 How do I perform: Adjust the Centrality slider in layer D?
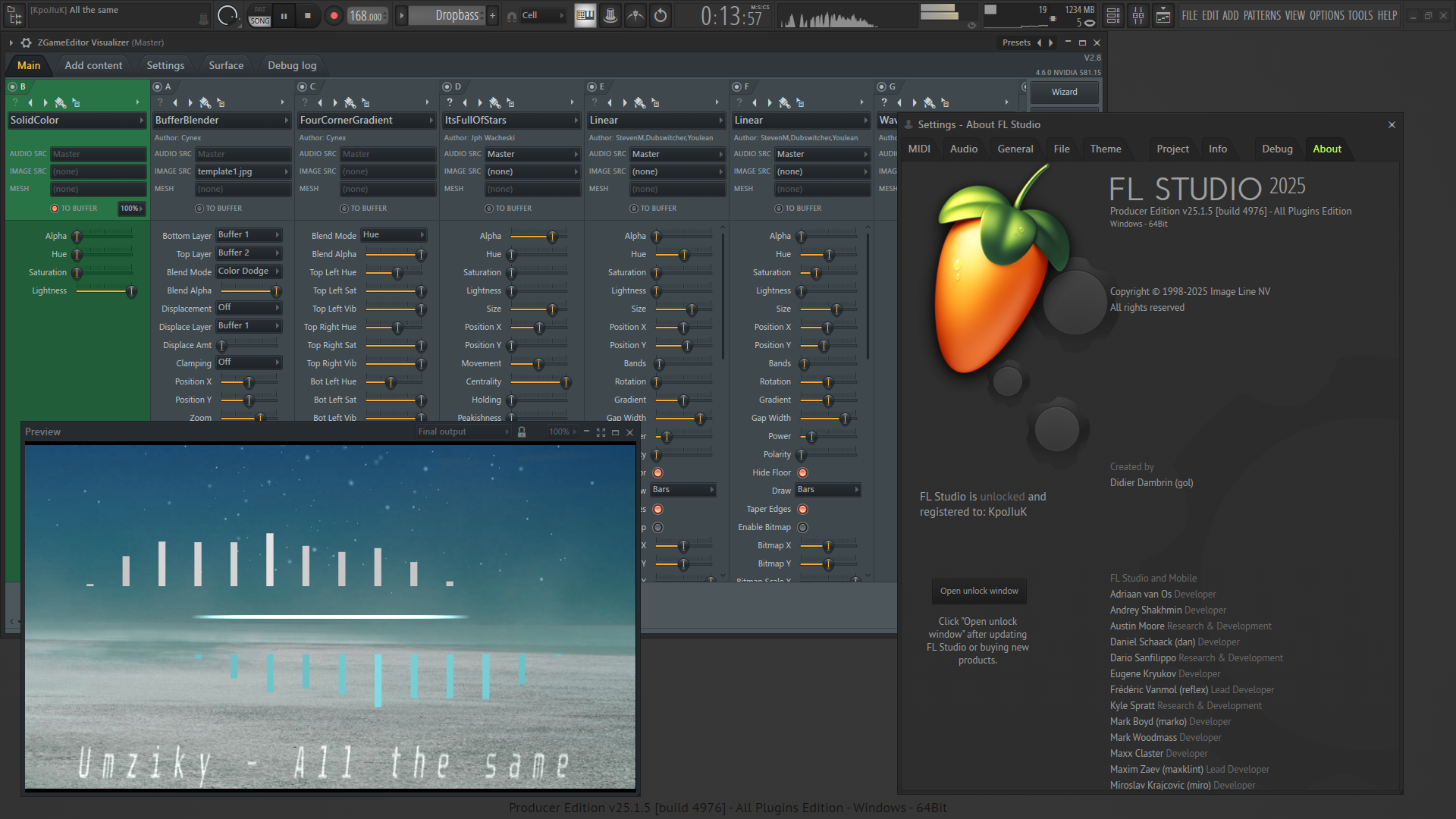(538, 381)
